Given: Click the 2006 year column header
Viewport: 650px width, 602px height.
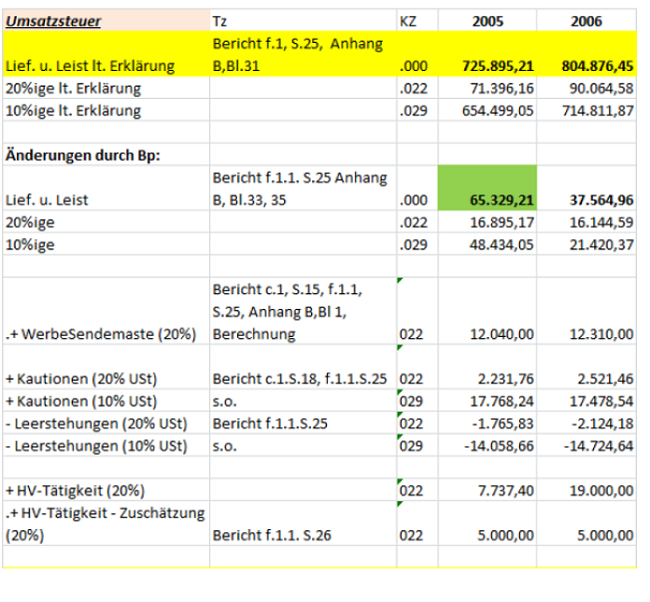Looking at the screenshot, I should coord(585,20).
